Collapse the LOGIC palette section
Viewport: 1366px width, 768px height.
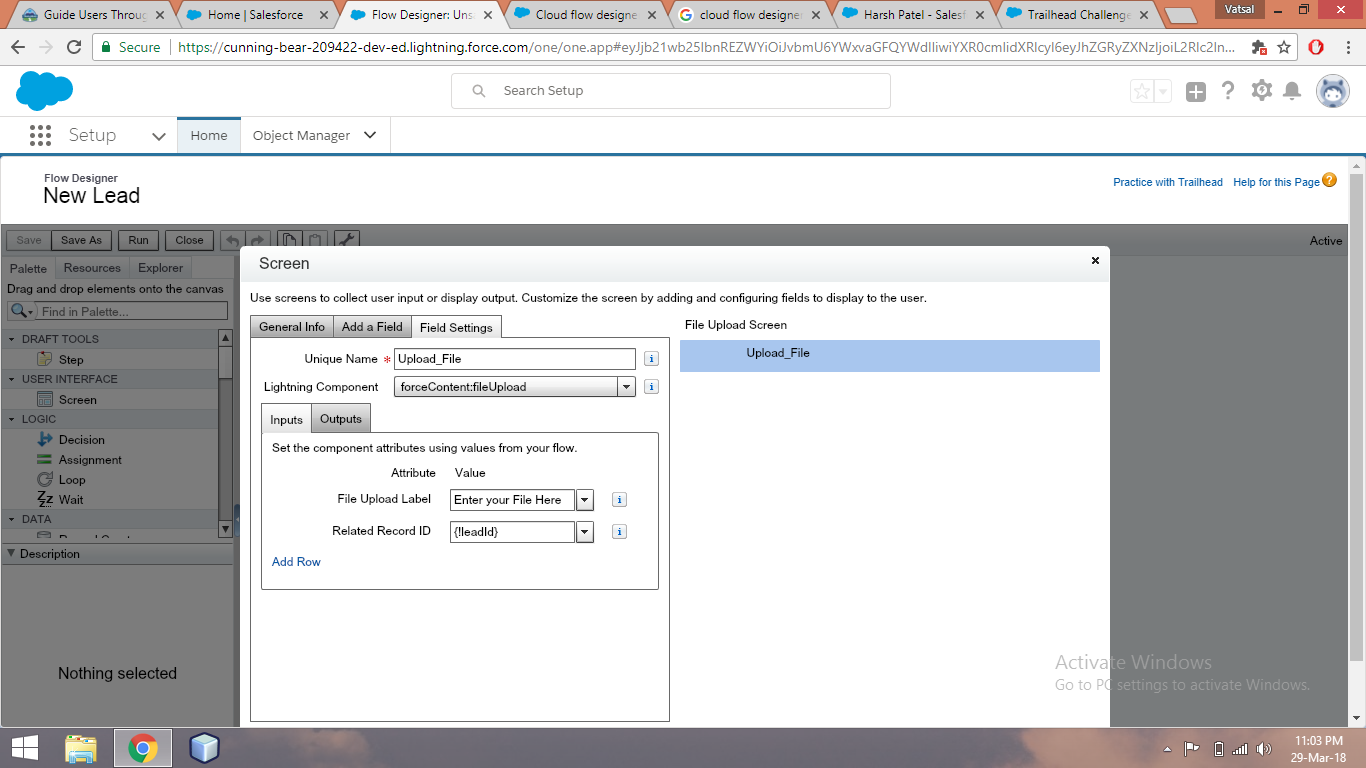pos(12,419)
